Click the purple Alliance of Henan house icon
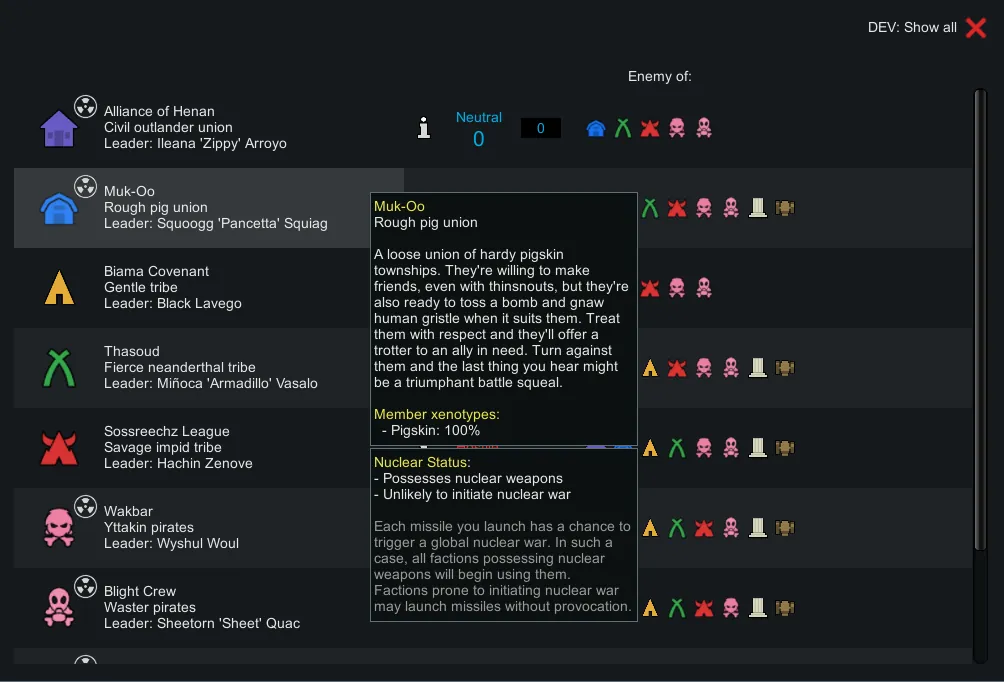This screenshot has width=1004, height=682. [x=58, y=129]
